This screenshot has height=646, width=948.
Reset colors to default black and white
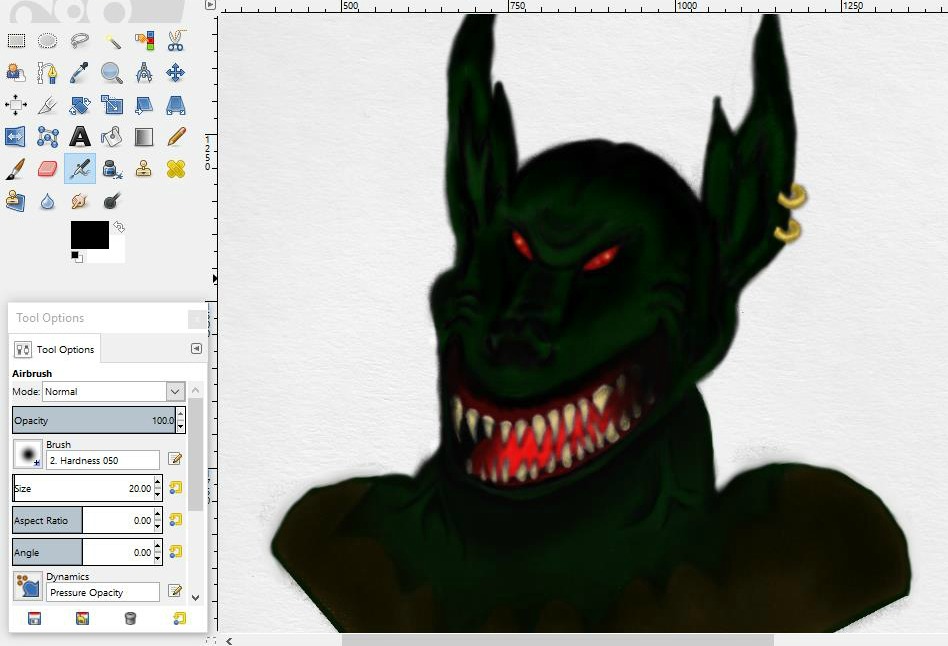tap(76, 257)
